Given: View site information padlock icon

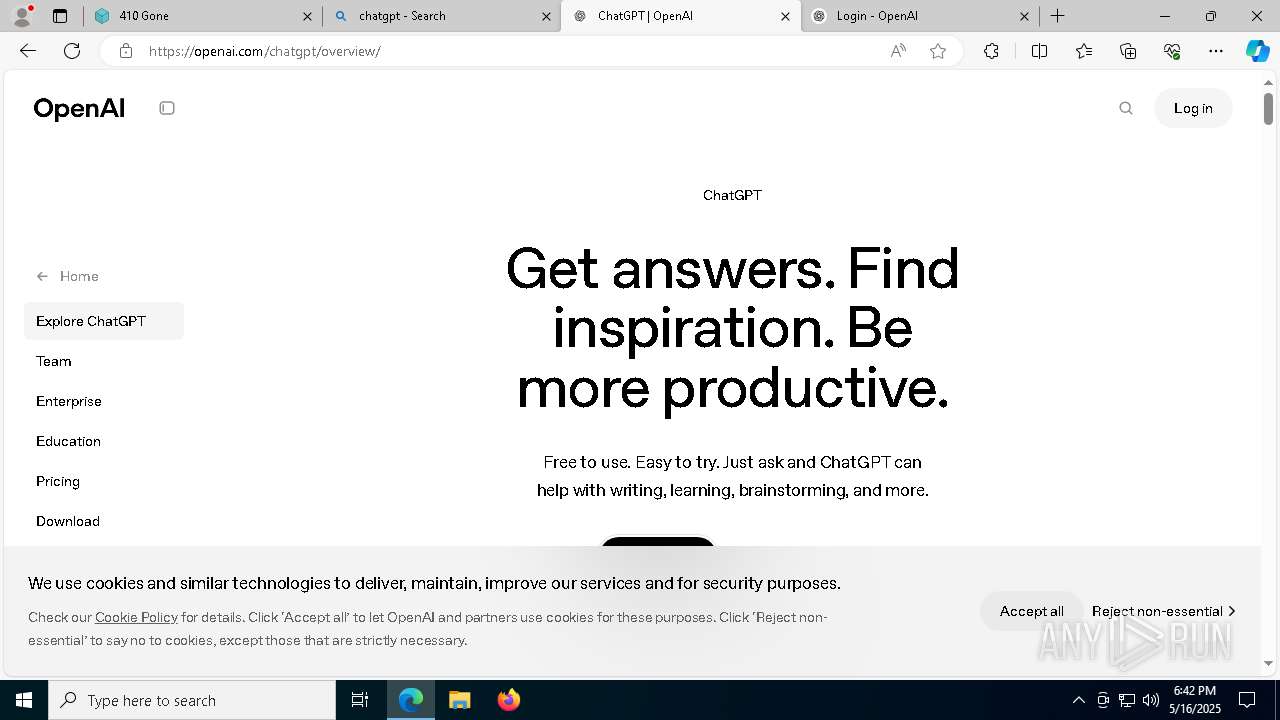Looking at the screenshot, I should [x=126, y=51].
